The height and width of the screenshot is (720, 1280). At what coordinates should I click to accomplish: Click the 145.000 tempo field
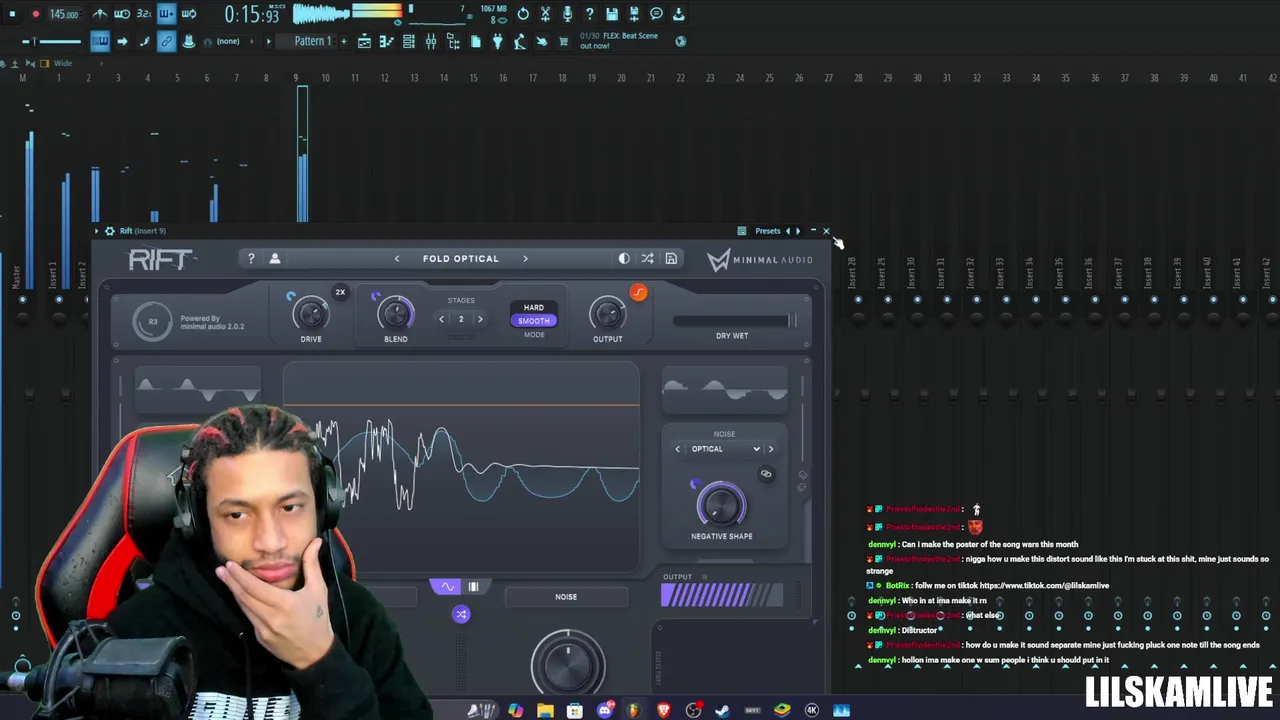point(64,14)
